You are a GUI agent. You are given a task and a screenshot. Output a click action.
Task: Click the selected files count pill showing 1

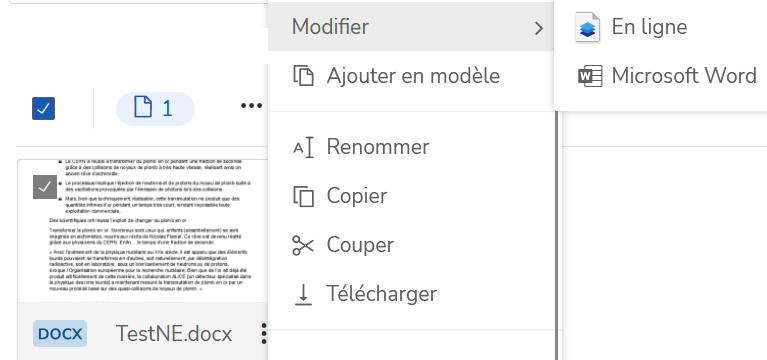pyautogui.click(x=155, y=109)
